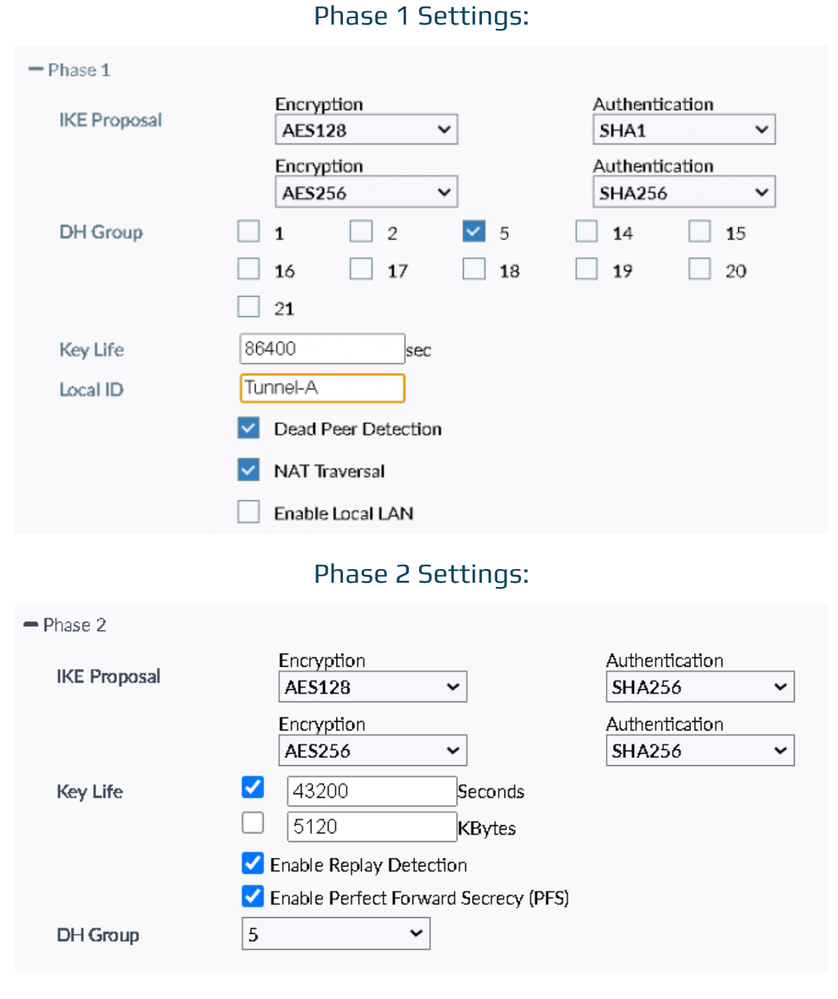Image resolution: width=838 pixels, height=999 pixels.
Task: Open Phase 2 AES128 encryption dropdown
Action: click(372, 687)
